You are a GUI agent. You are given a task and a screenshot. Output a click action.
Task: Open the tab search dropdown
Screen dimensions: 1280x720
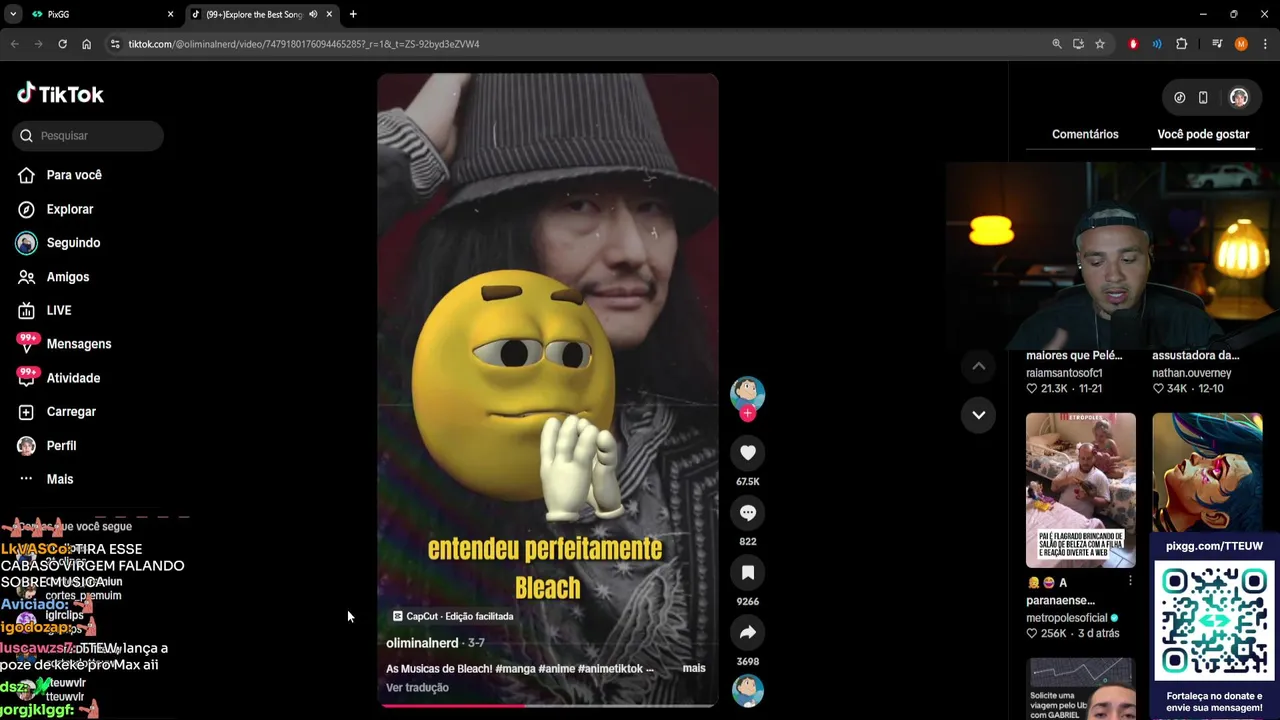pos(13,14)
